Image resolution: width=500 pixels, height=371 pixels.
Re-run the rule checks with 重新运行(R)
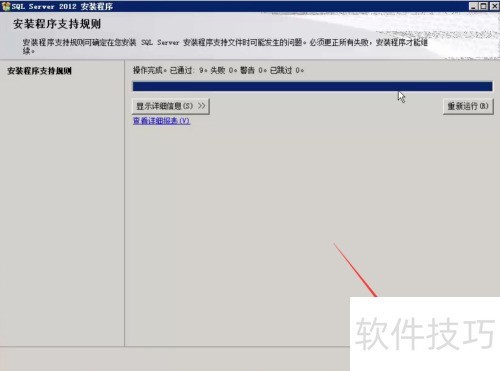coord(468,106)
